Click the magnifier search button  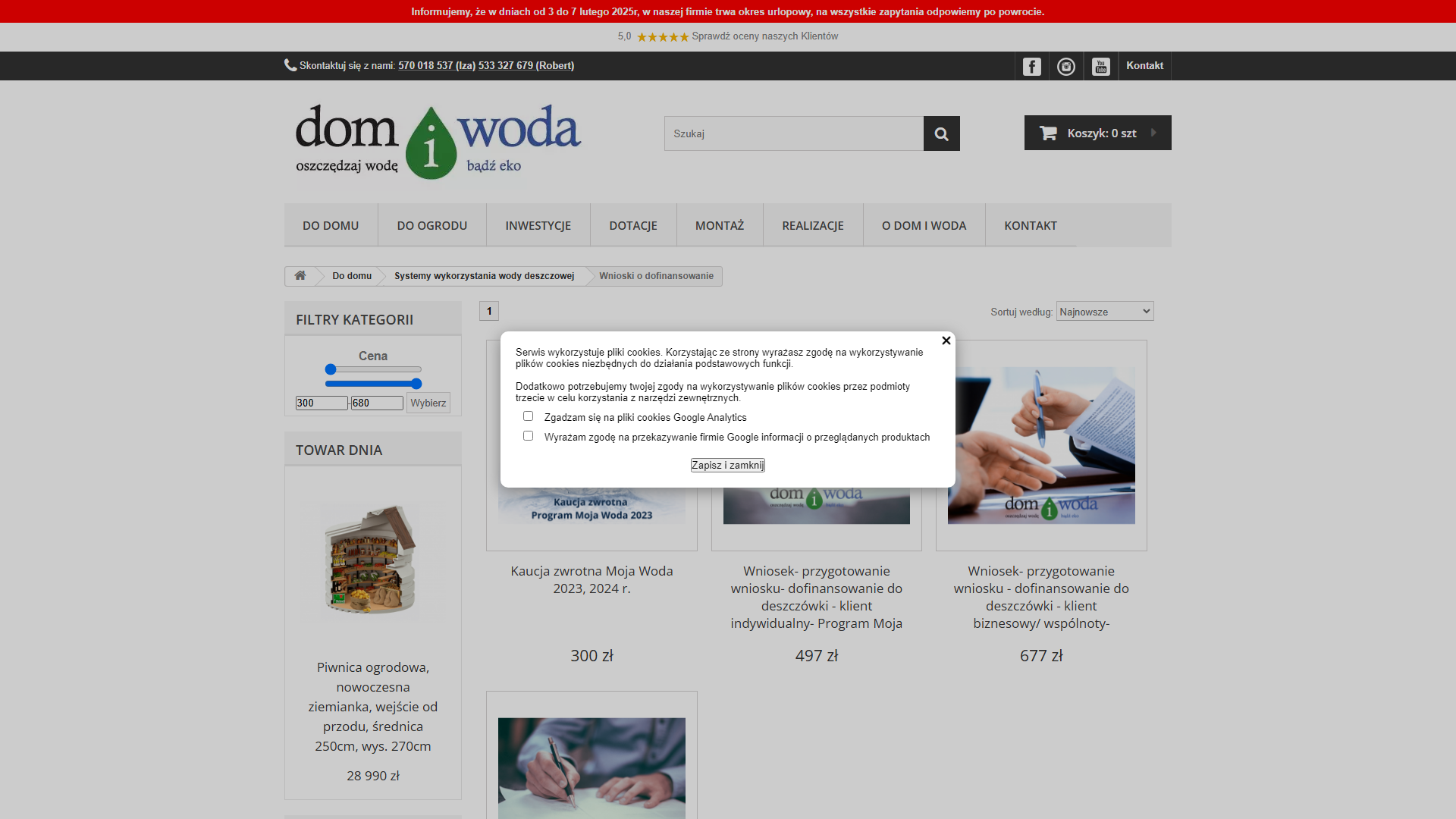[941, 133]
